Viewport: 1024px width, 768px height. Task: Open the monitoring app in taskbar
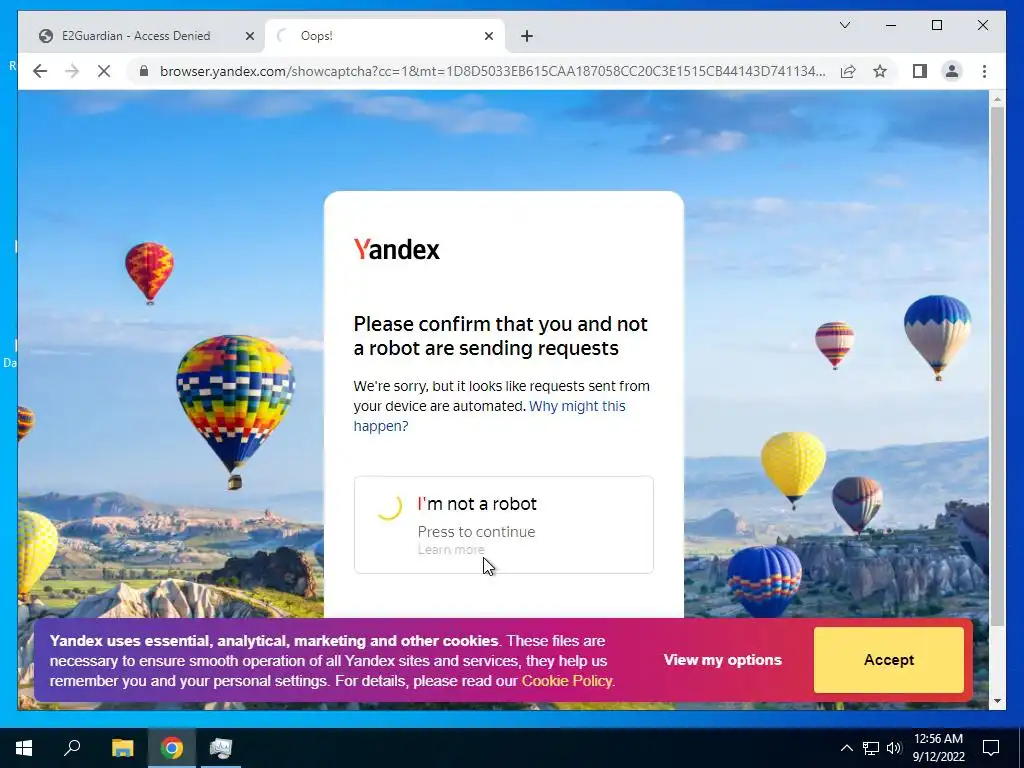point(221,748)
